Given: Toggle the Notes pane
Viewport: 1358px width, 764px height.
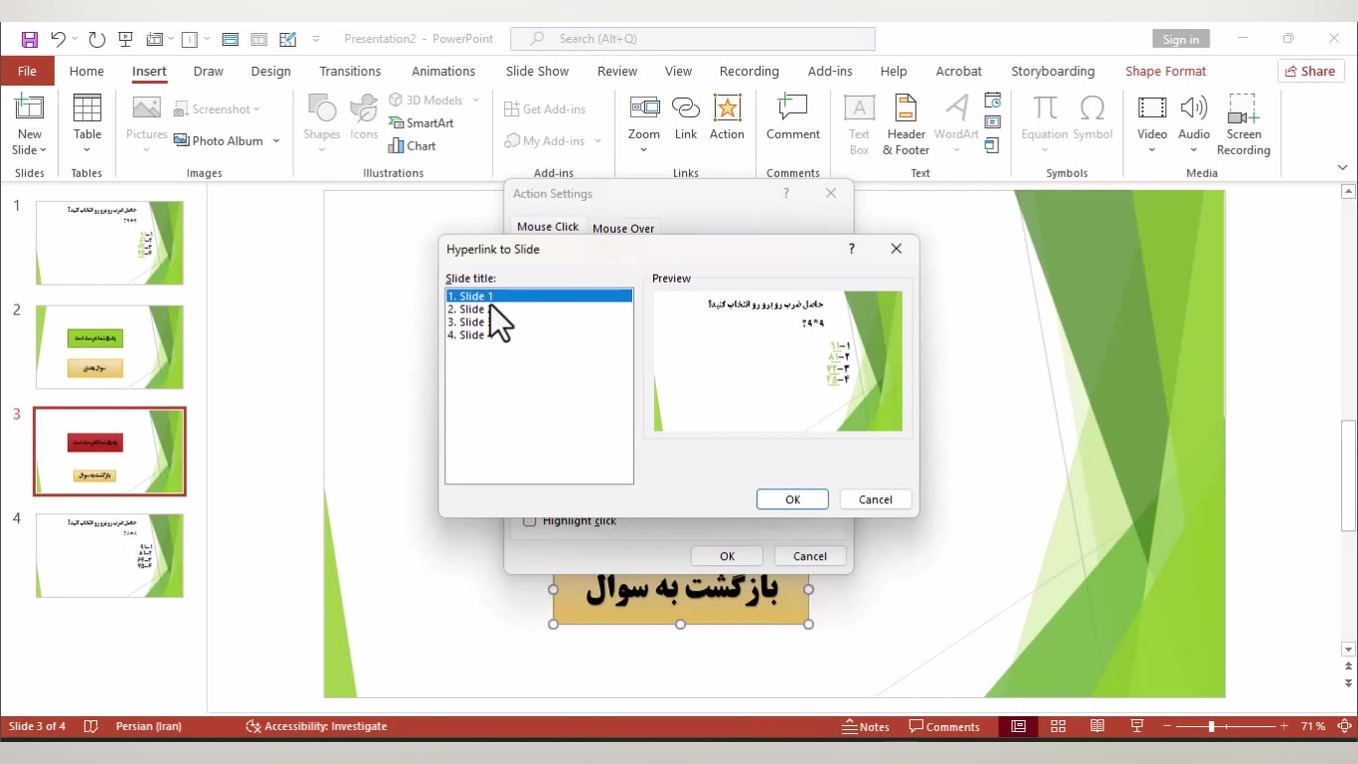Looking at the screenshot, I should (x=866, y=727).
